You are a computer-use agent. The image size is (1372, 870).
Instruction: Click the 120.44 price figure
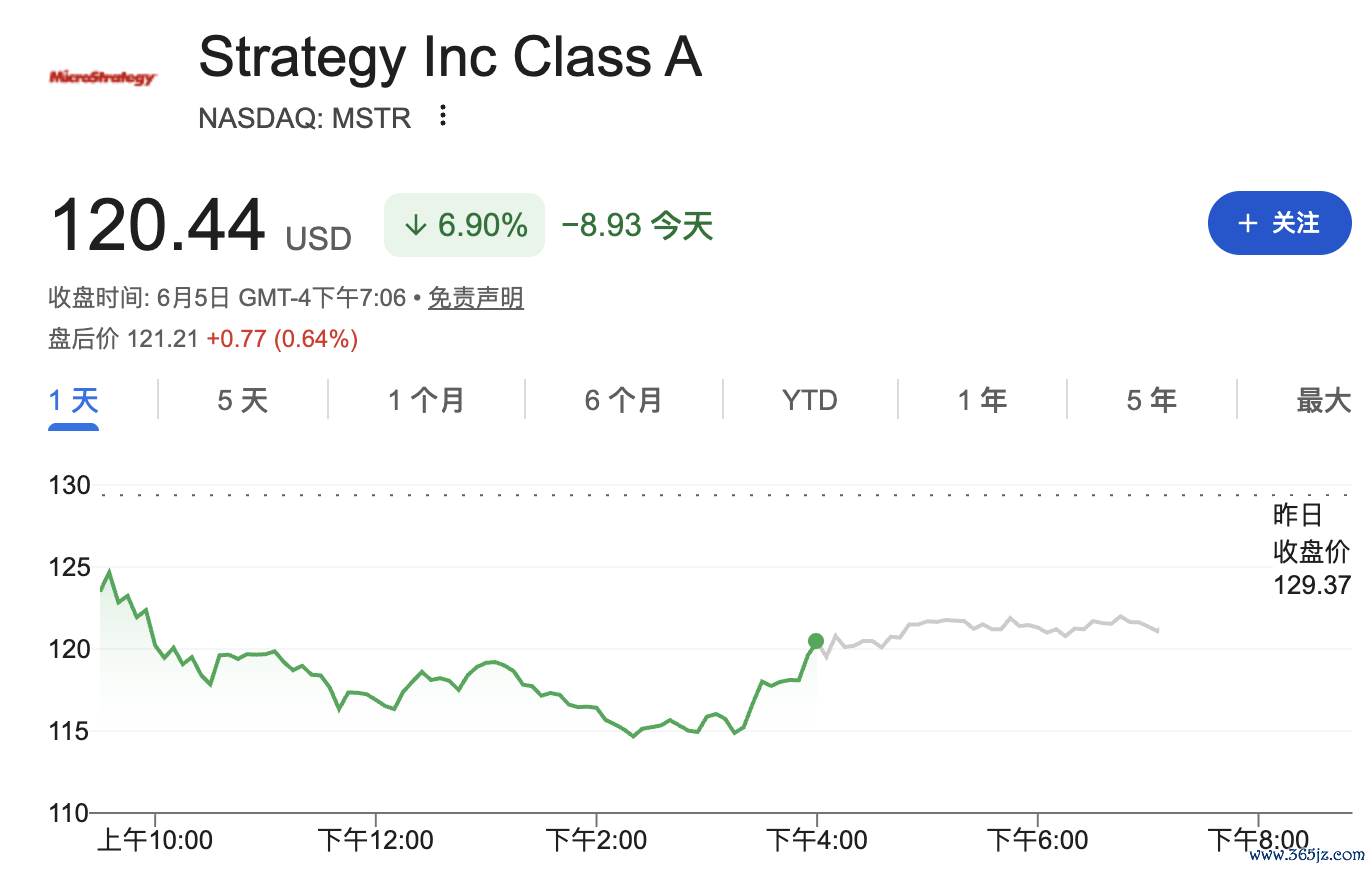click(158, 225)
